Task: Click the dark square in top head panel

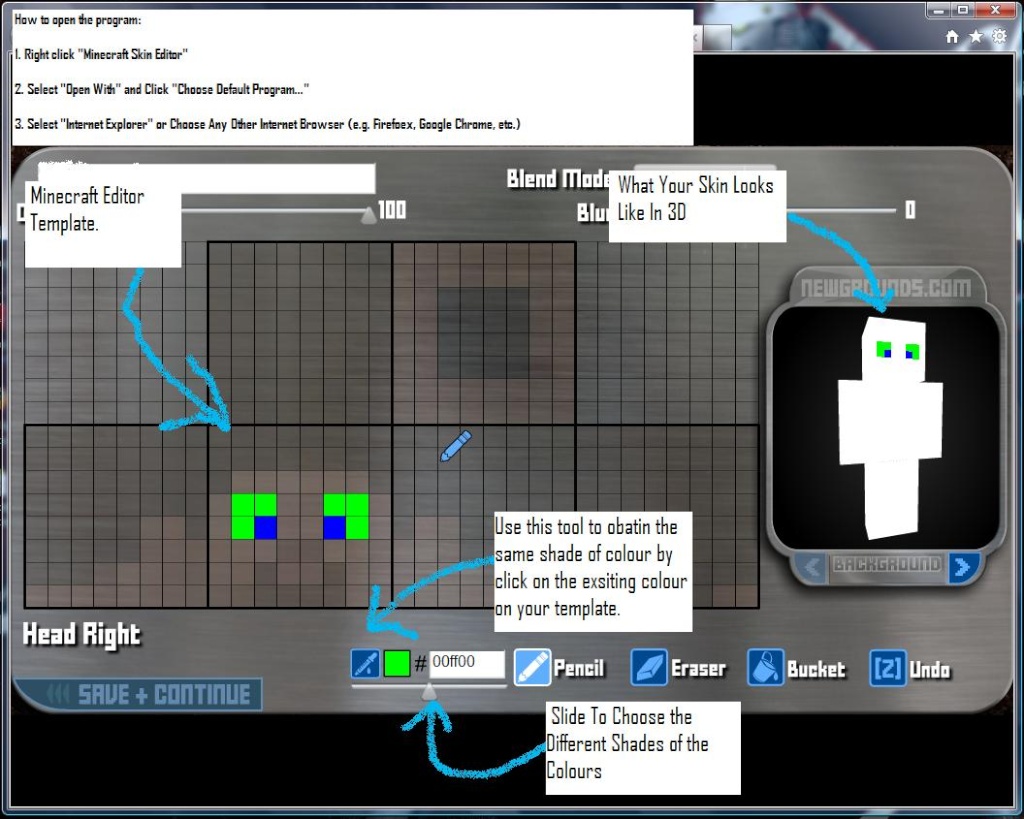Action: coord(484,334)
